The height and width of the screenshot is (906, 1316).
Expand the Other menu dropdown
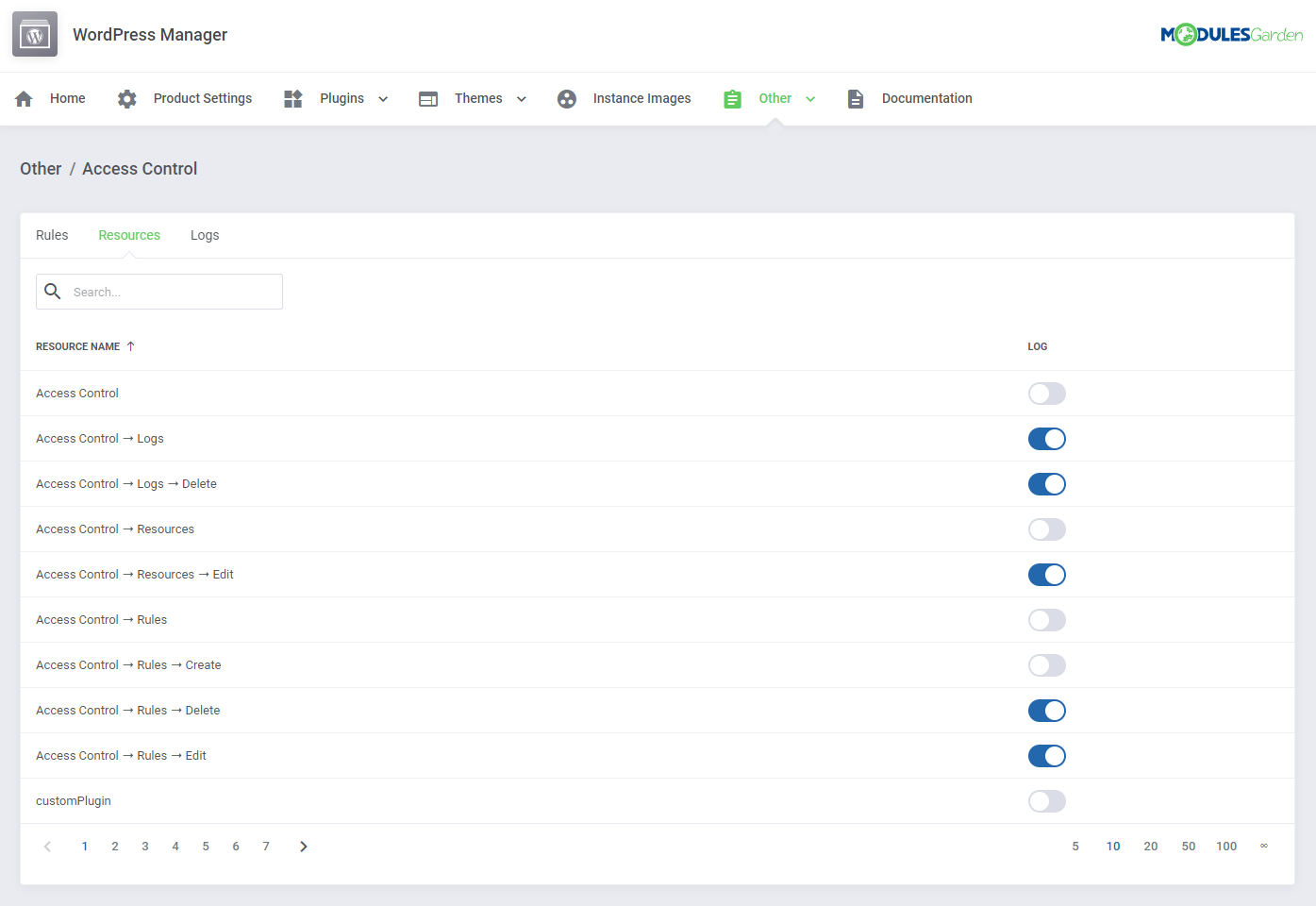[810, 98]
